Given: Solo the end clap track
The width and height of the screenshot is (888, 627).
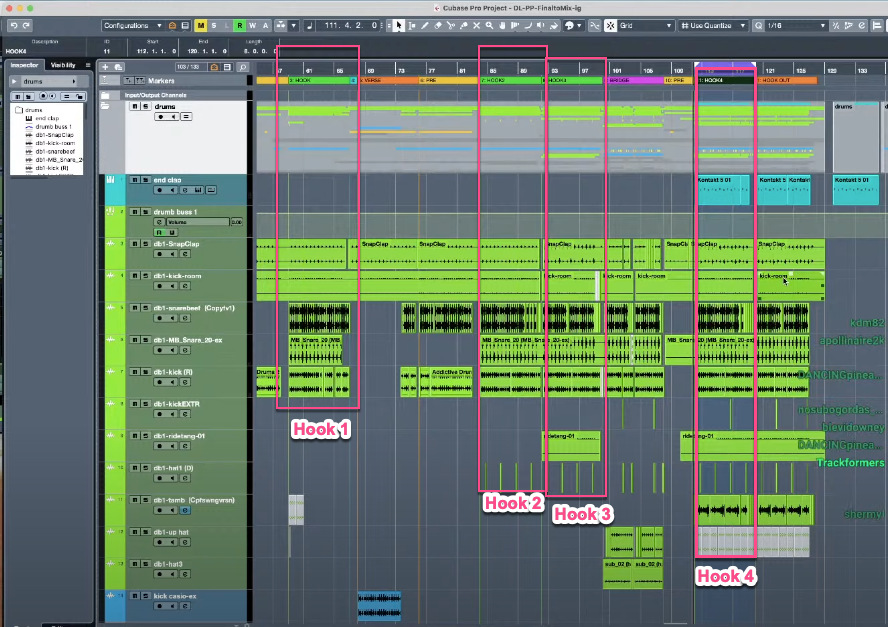Looking at the screenshot, I should (145, 179).
